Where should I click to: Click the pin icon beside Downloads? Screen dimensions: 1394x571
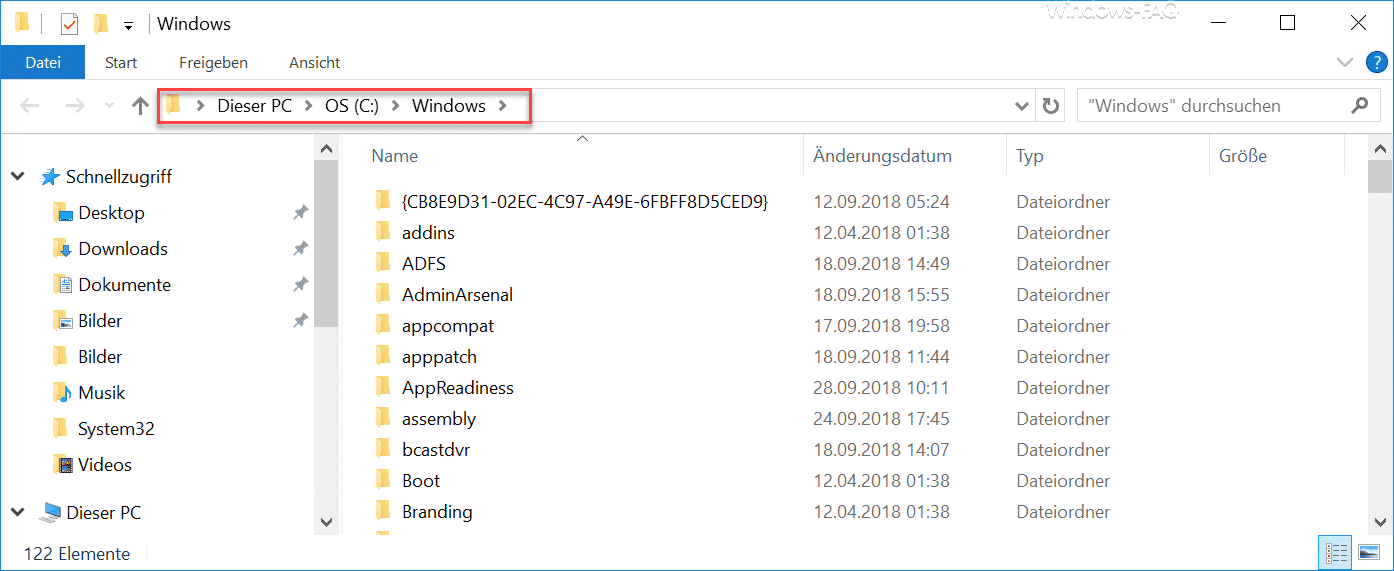300,249
